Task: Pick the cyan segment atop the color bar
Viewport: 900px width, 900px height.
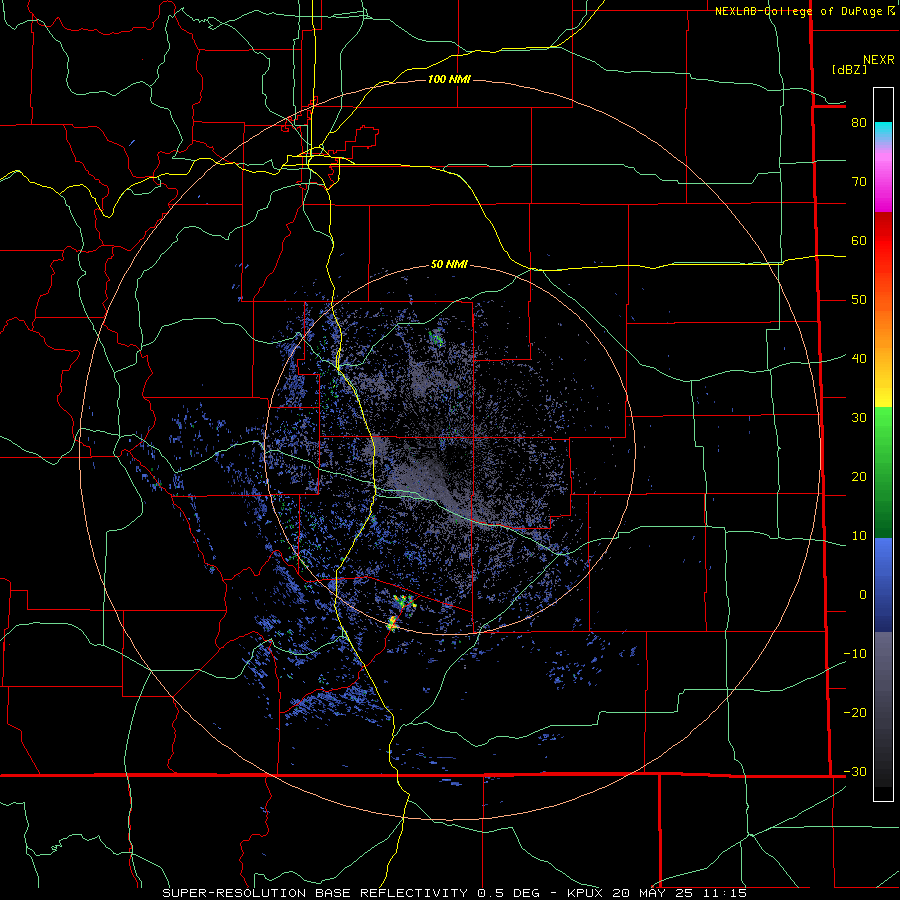Action: pyautogui.click(x=883, y=132)
